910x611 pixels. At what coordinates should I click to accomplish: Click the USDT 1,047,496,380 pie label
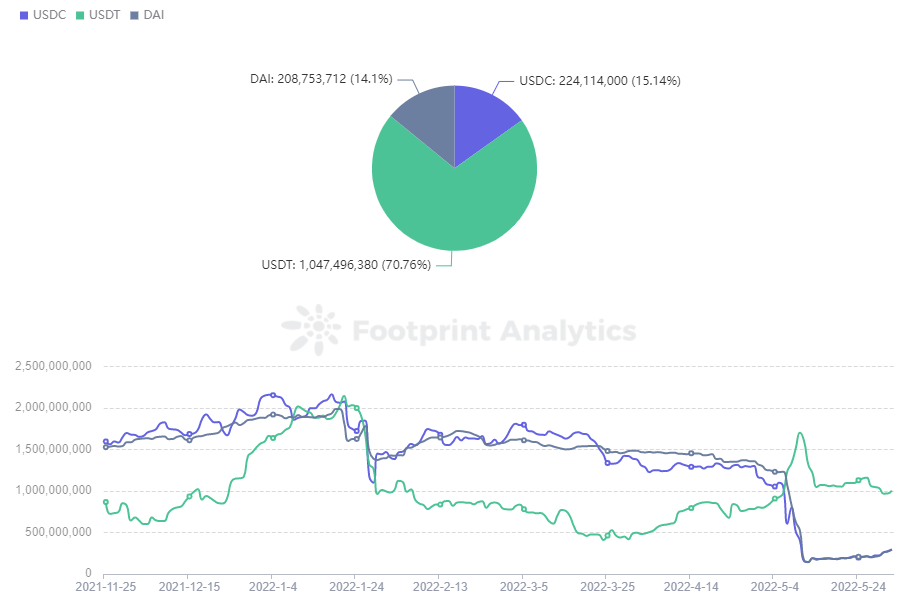coord(346,265)
